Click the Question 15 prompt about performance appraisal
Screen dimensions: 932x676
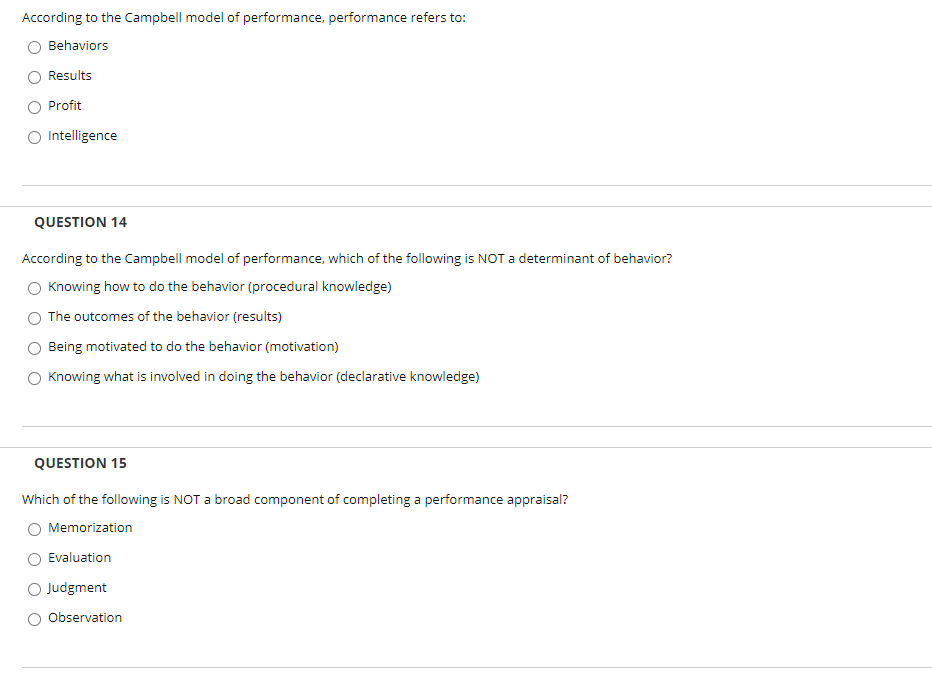296,499
